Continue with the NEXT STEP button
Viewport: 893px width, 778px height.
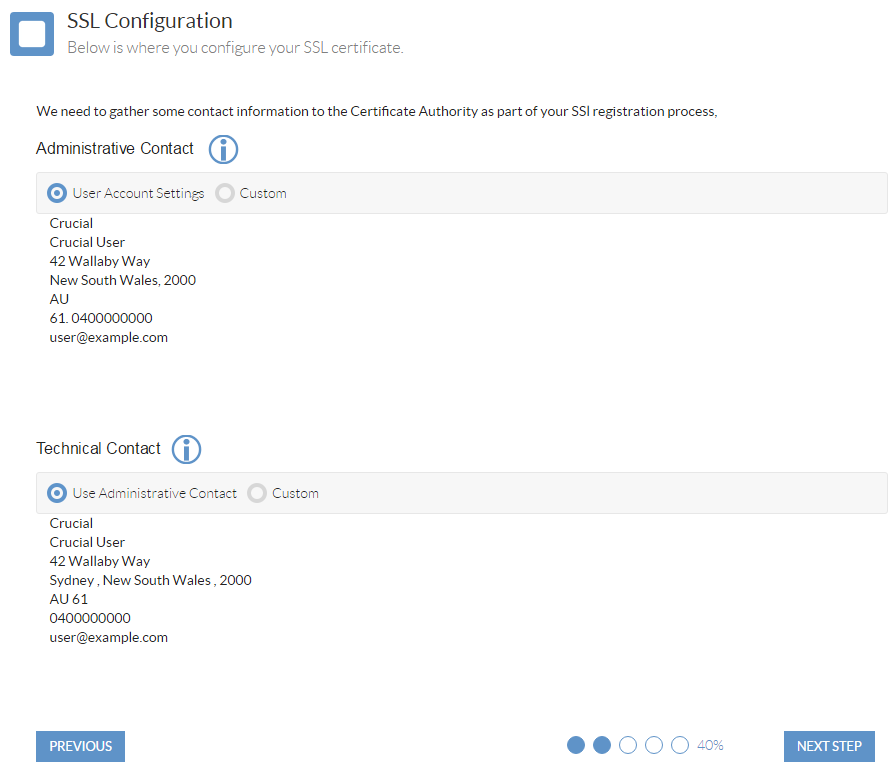click(829, 746)
